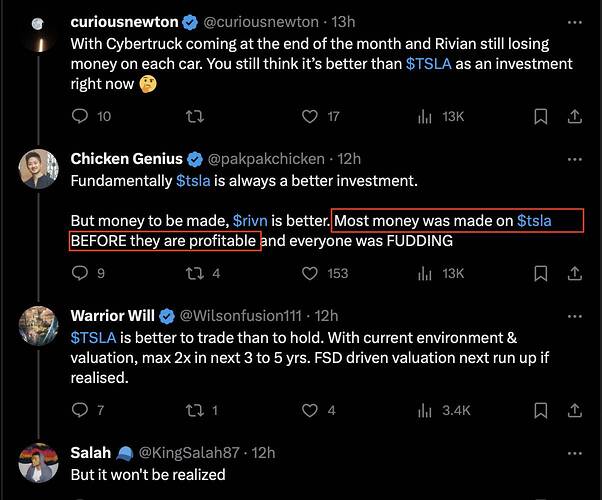Screen dimensions: 602x500
Task: Reply to Chicken Genius's tweet
Action: (x=81, y=273)
